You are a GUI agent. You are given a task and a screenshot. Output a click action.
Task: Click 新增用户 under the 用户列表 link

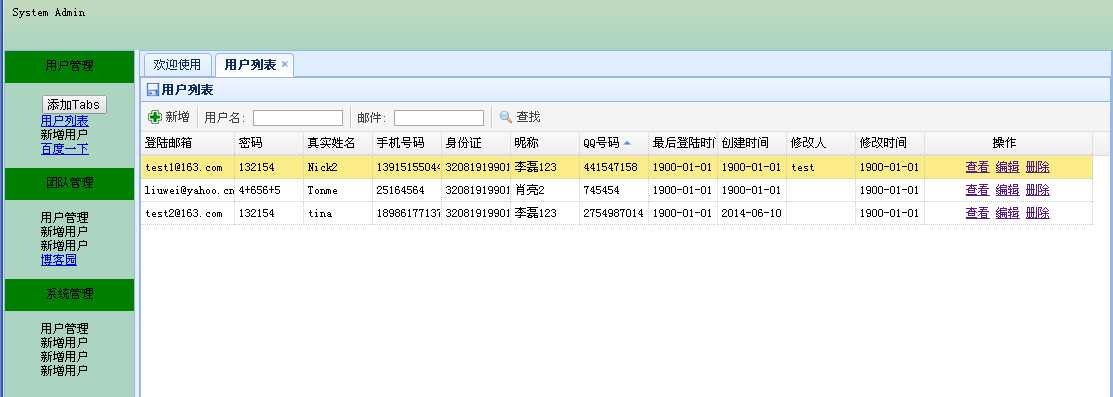tap(64, 135)
